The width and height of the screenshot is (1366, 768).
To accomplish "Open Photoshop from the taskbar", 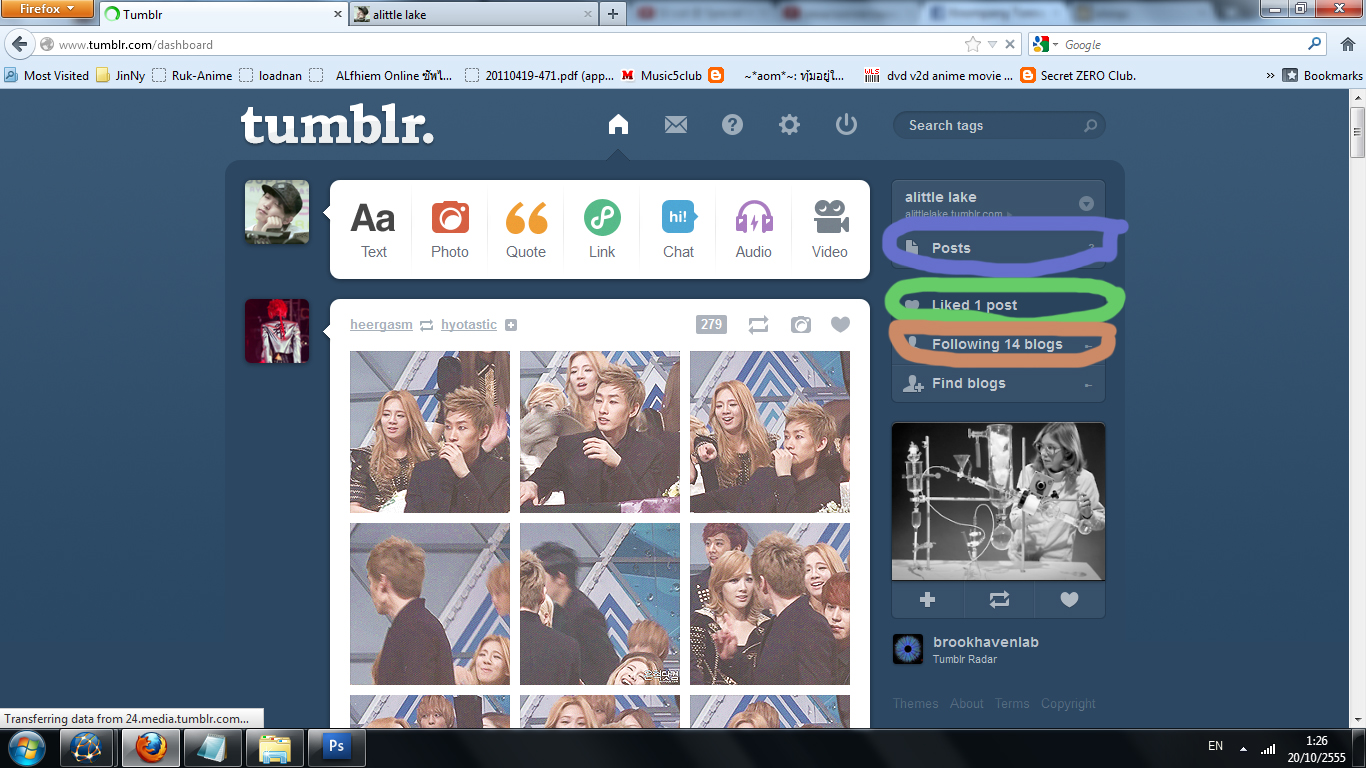I will click(x=337, y=746).
